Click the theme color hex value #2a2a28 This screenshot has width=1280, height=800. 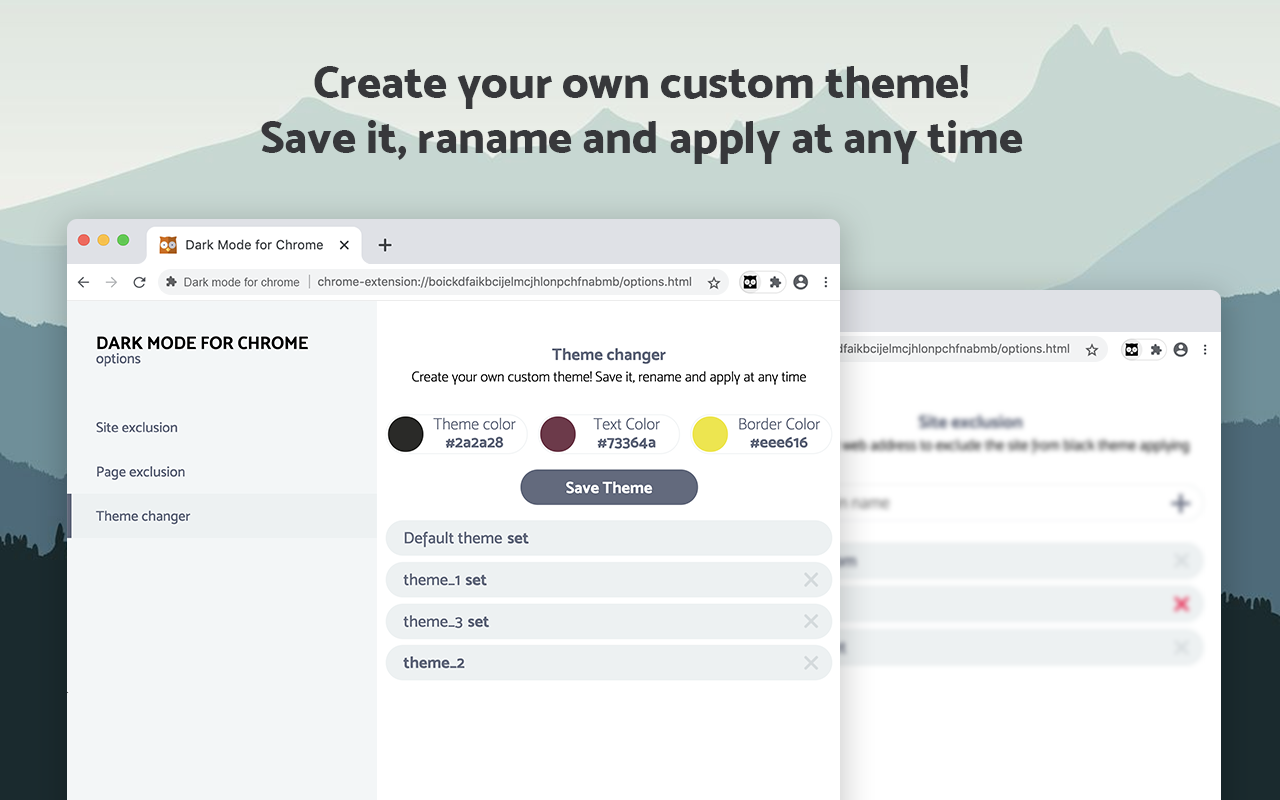[474, 443]
